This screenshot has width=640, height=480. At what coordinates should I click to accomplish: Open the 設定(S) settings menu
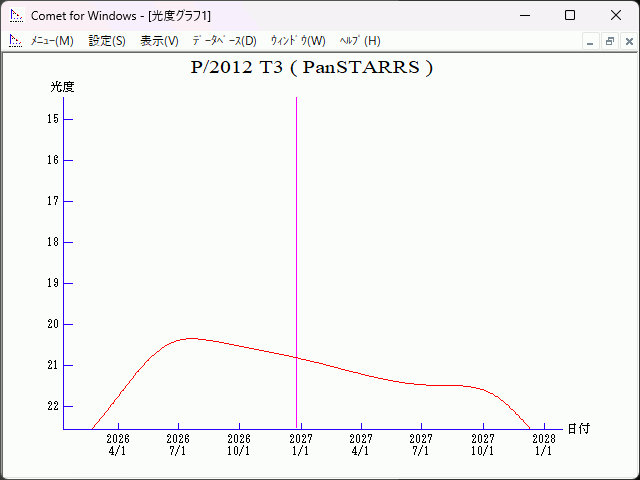pyautogui.click(x=107, y=41)
